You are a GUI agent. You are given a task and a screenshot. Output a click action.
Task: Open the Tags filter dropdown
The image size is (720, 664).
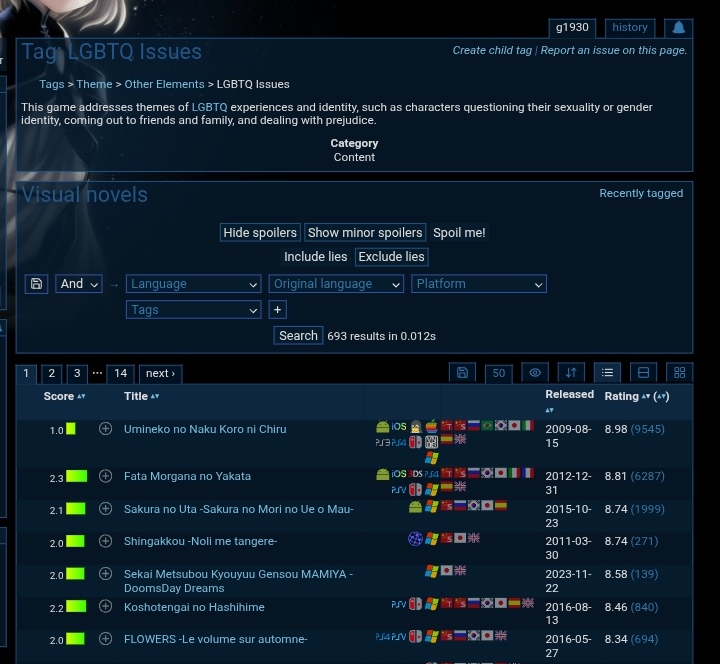(x=193, y=309)
